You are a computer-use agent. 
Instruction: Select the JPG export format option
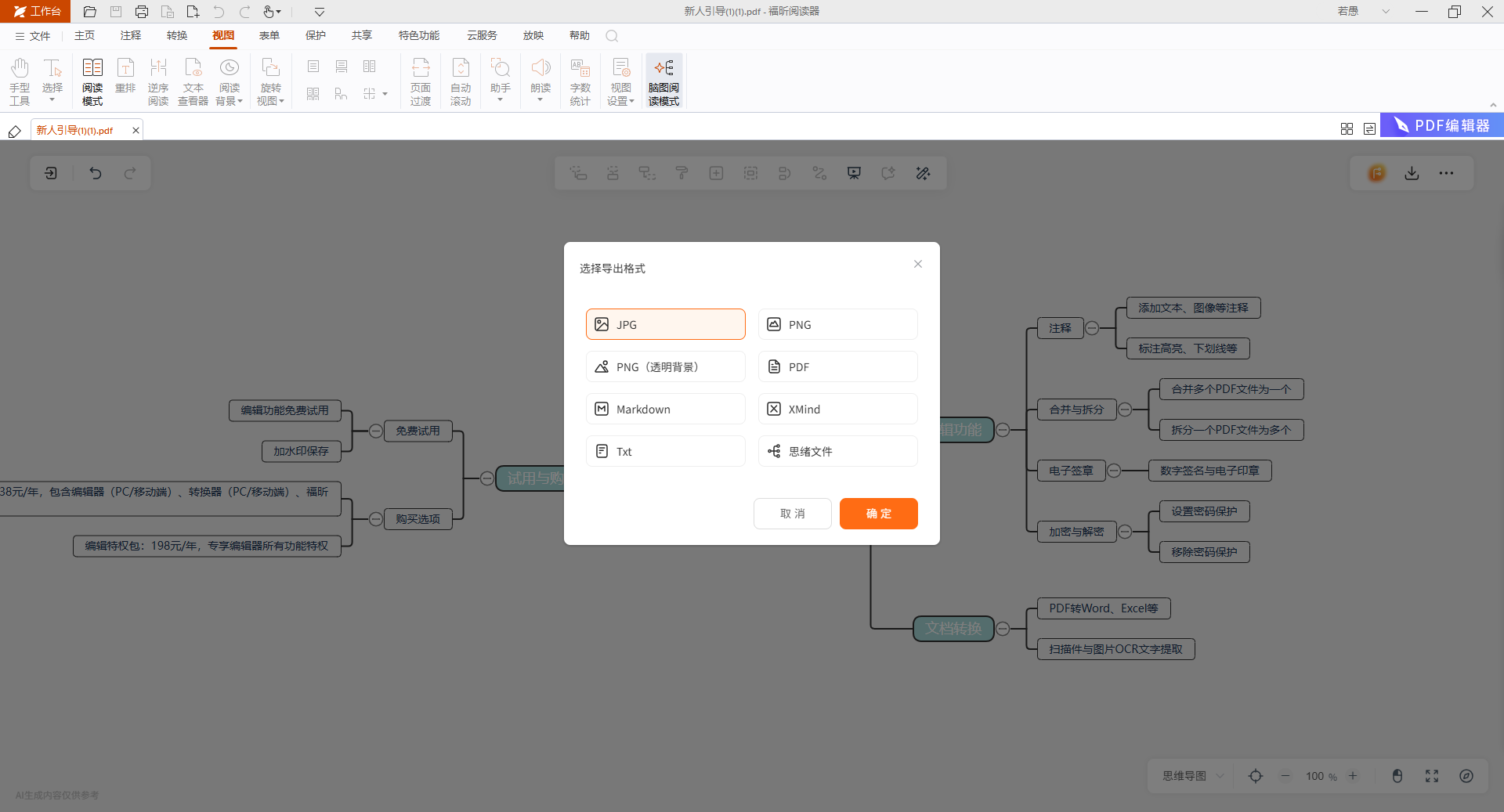[665, 324]
